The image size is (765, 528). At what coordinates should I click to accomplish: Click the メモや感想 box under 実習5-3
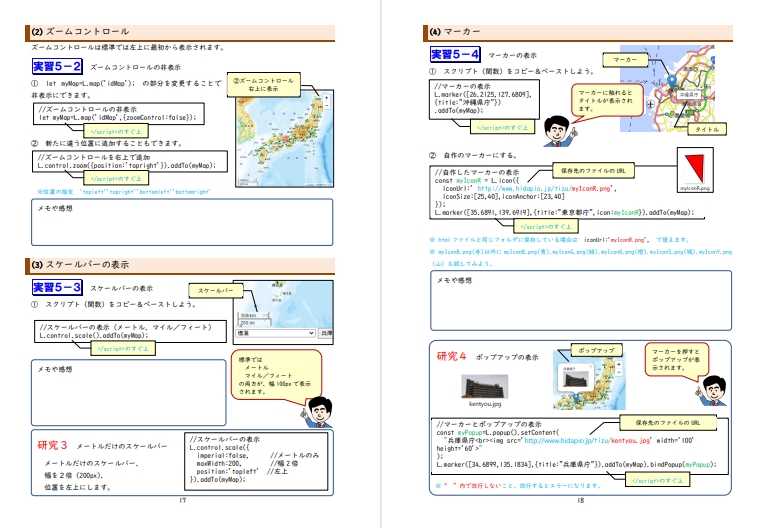pyautogui.click(x=129, y=393)
